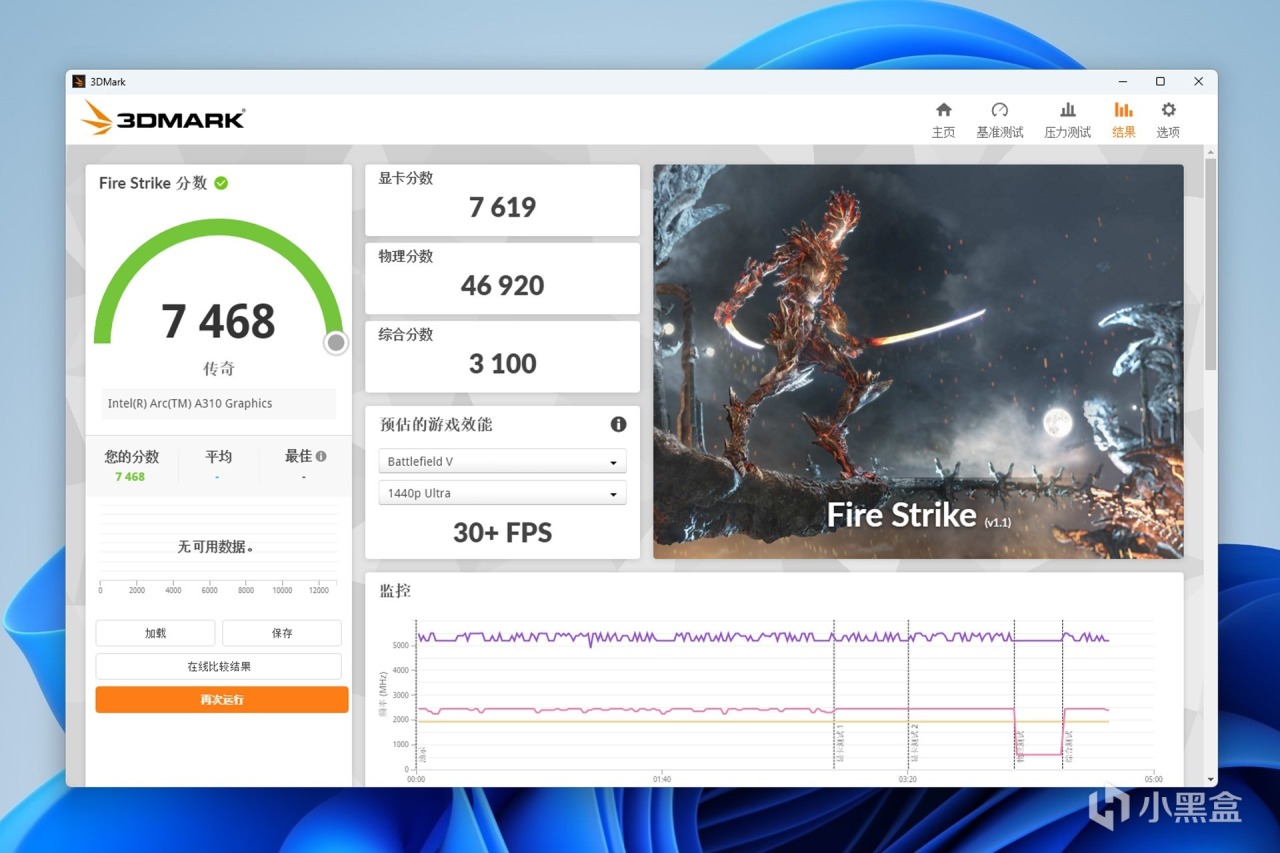
Task: Click the 显卡分数 value 7 619
Action: (502, 207)
